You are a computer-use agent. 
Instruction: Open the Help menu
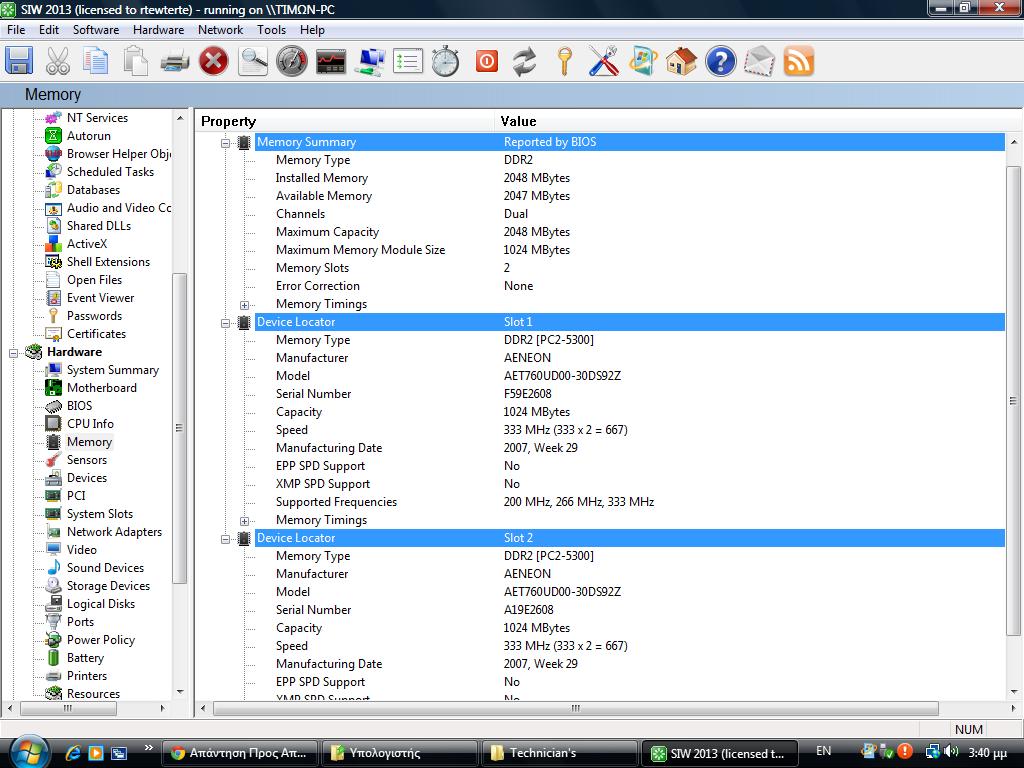[x=312, y=29]
